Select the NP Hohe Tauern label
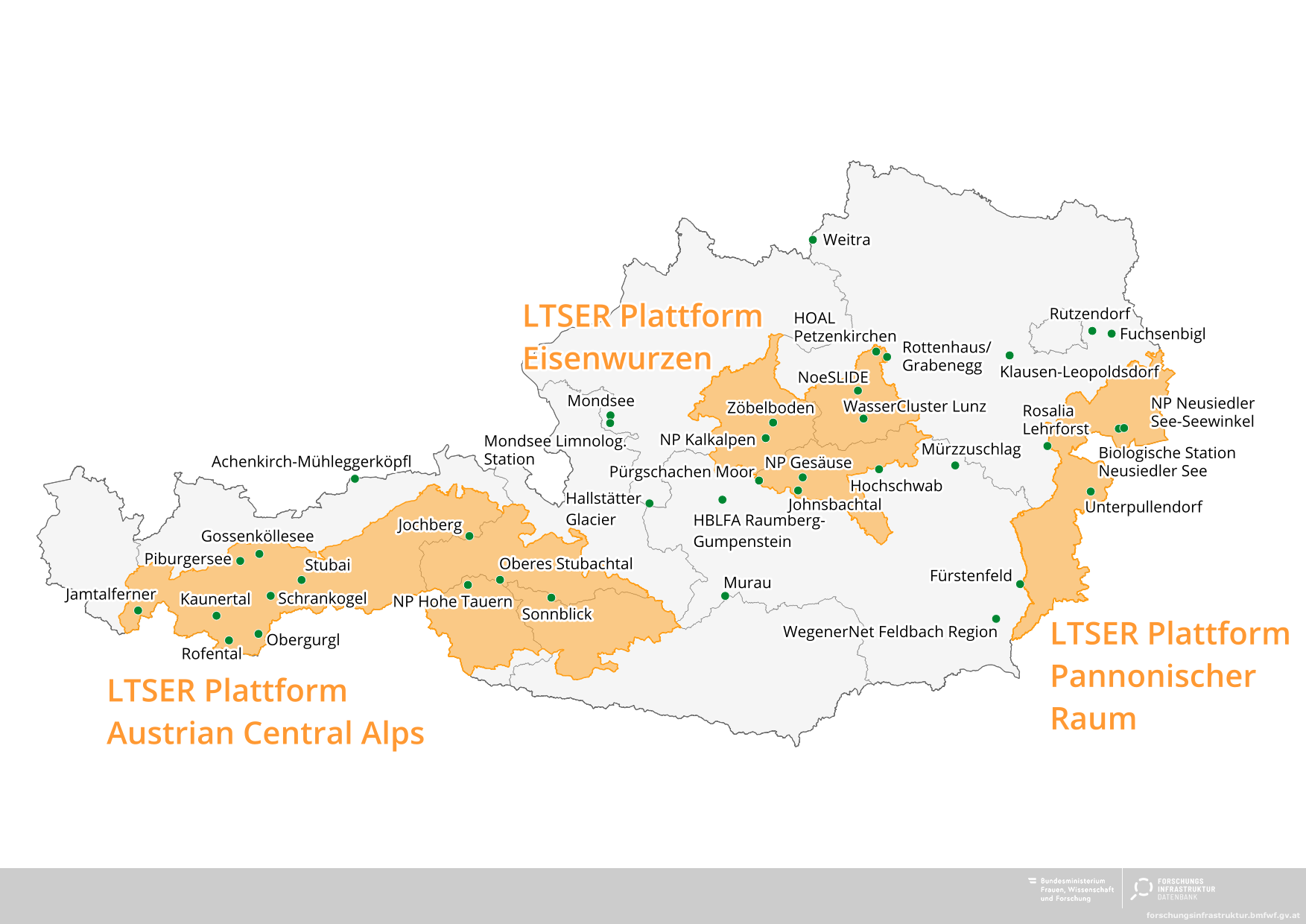The height and width of the screenshot is (924, 1306). pos(453,601)
